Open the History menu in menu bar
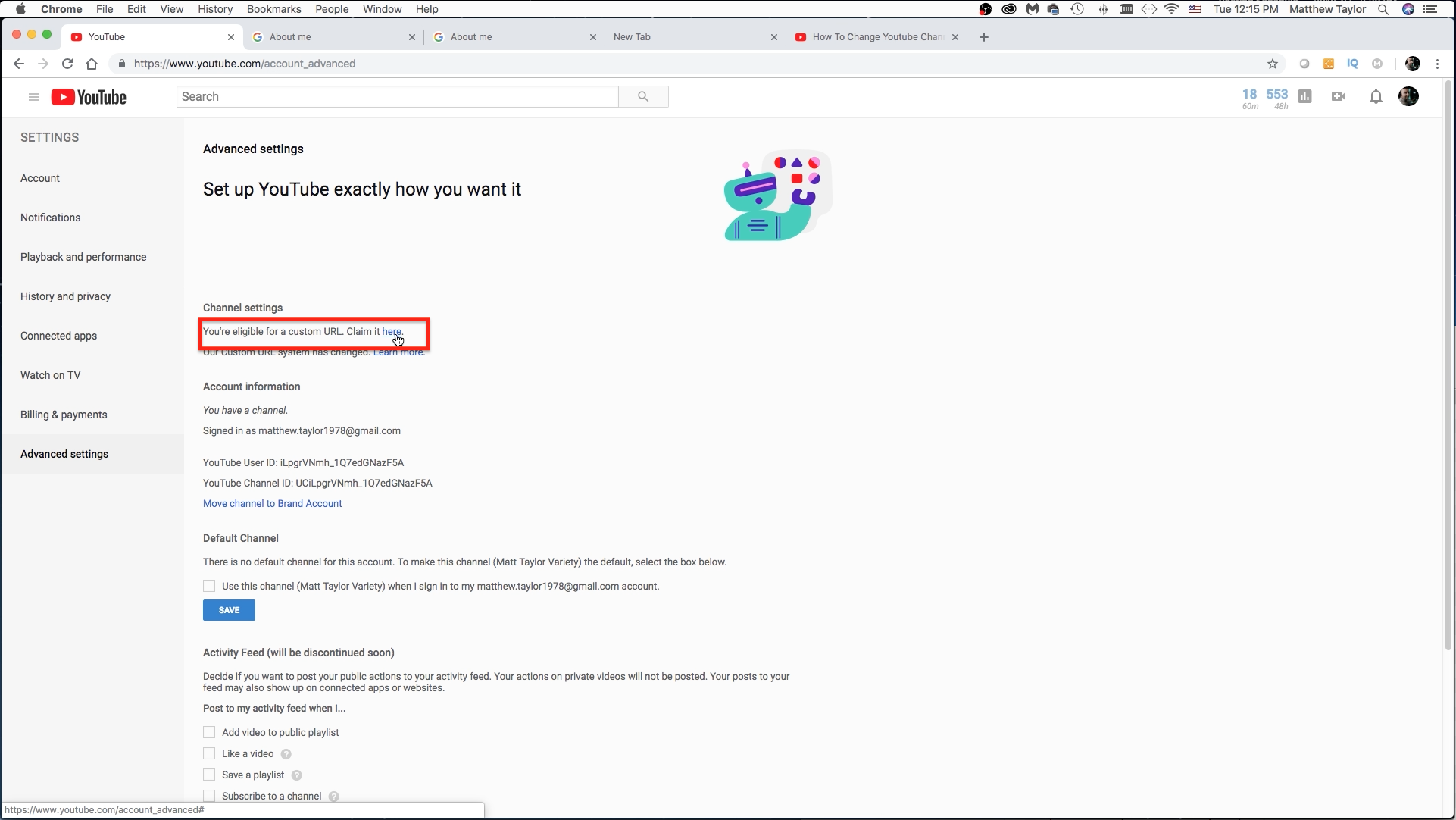 point(215,9)
